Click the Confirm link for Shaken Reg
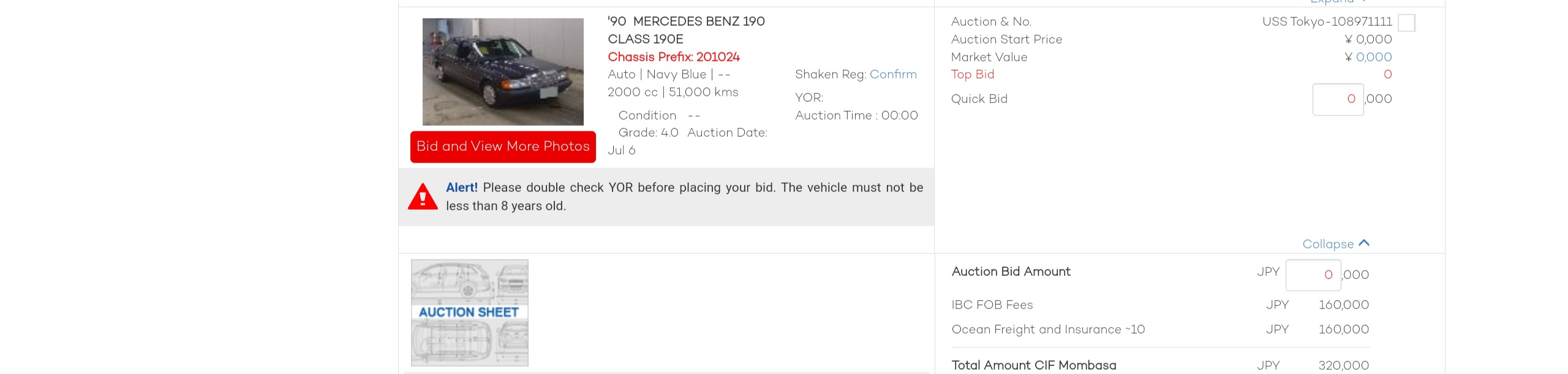Screen dimensions: 1568x374 point(893,74)
